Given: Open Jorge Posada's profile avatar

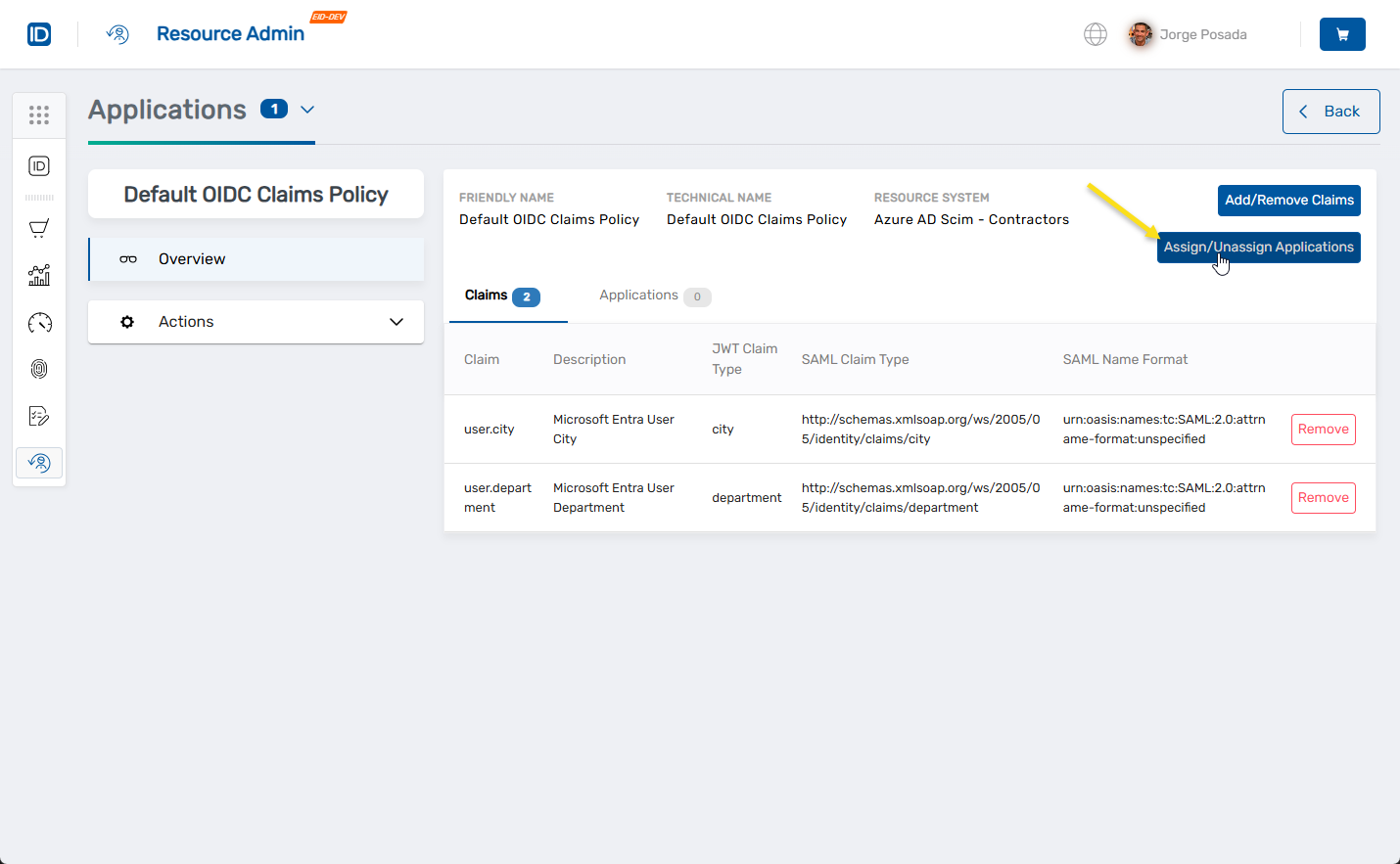Looking at the screenshot, I should coord(1140,33).
